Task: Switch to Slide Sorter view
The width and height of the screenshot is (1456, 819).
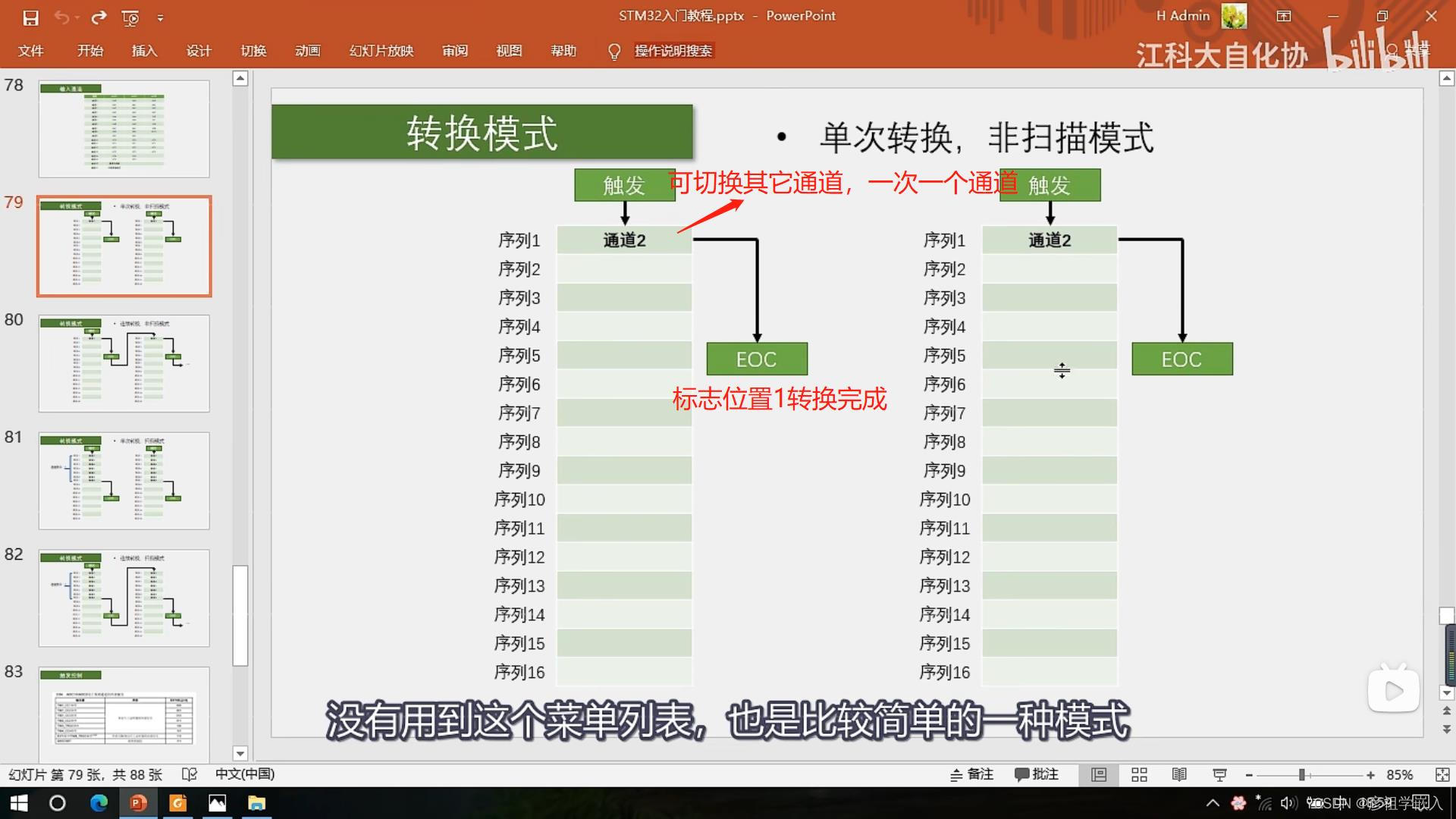Action: [1139, 774]
